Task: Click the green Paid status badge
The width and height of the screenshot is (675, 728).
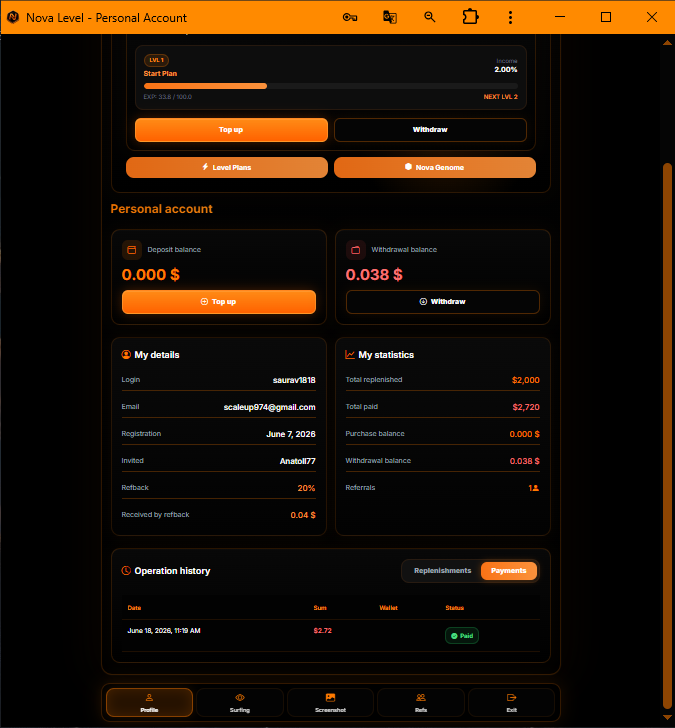Action: (x=462, y=636)
